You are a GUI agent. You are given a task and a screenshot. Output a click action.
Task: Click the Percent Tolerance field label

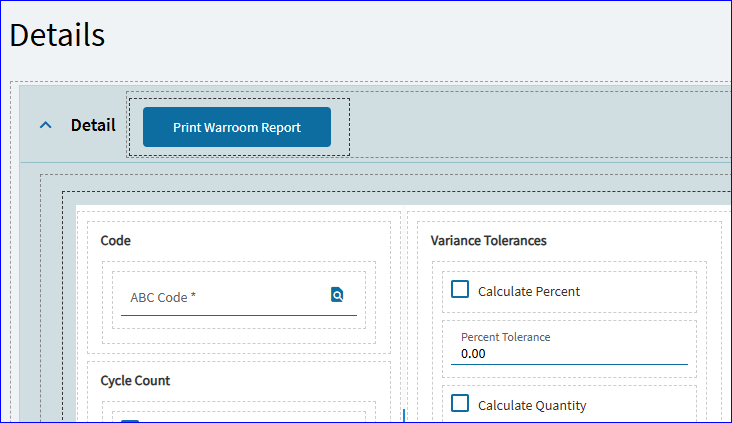tap(506, 337)
